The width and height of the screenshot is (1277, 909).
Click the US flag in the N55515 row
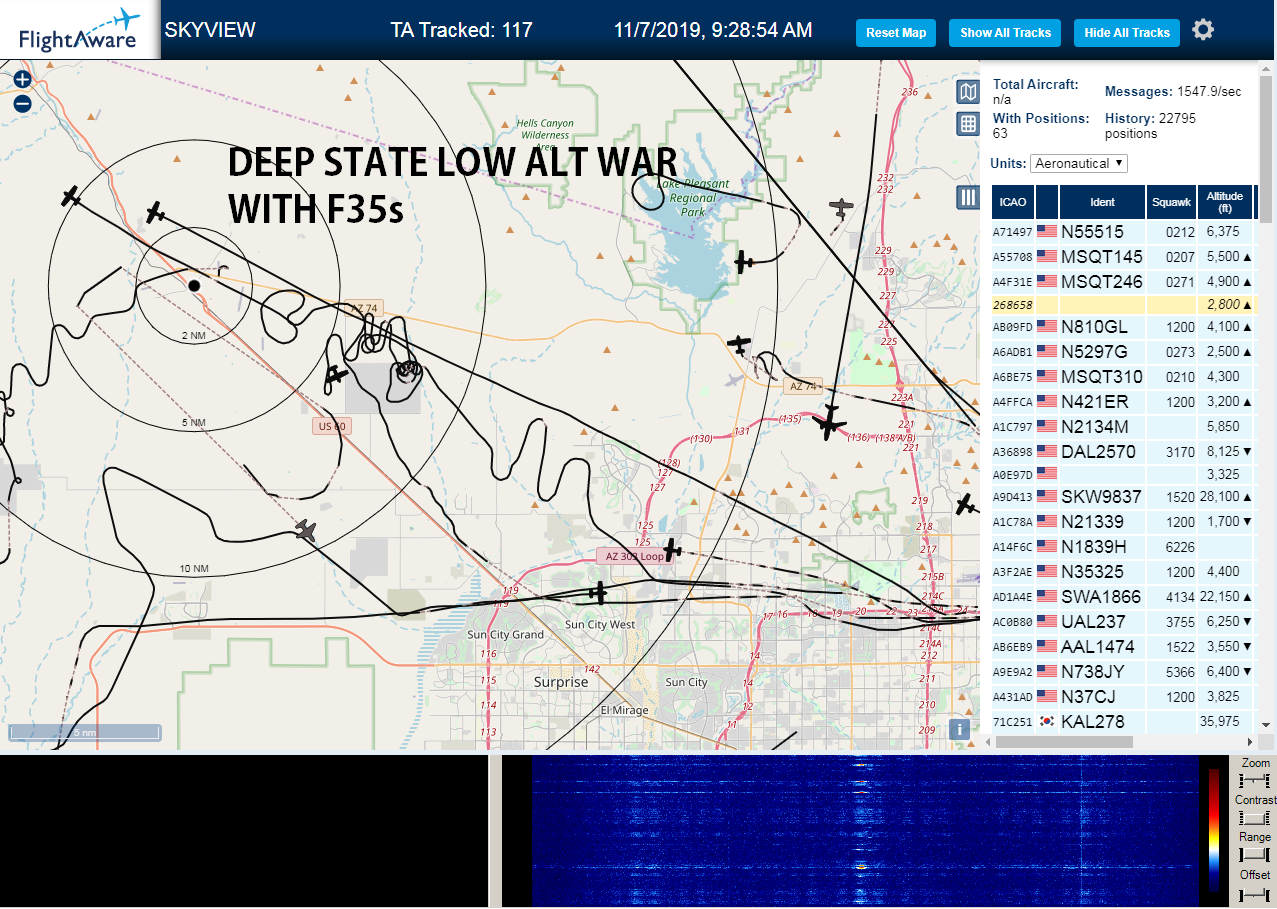[1046, 232]
